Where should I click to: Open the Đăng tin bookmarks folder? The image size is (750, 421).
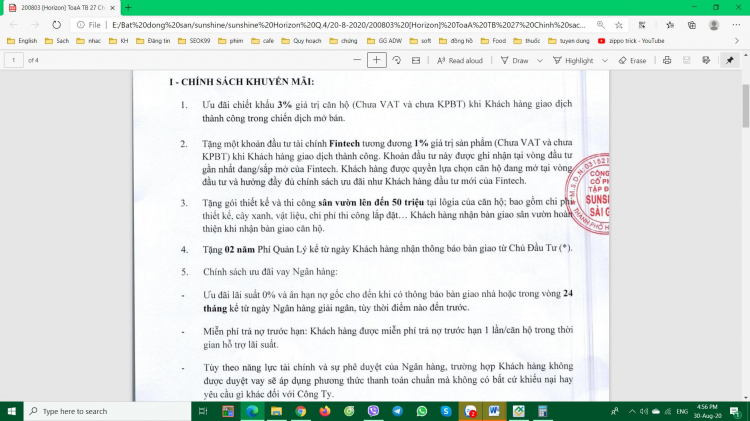click(153, 41)
